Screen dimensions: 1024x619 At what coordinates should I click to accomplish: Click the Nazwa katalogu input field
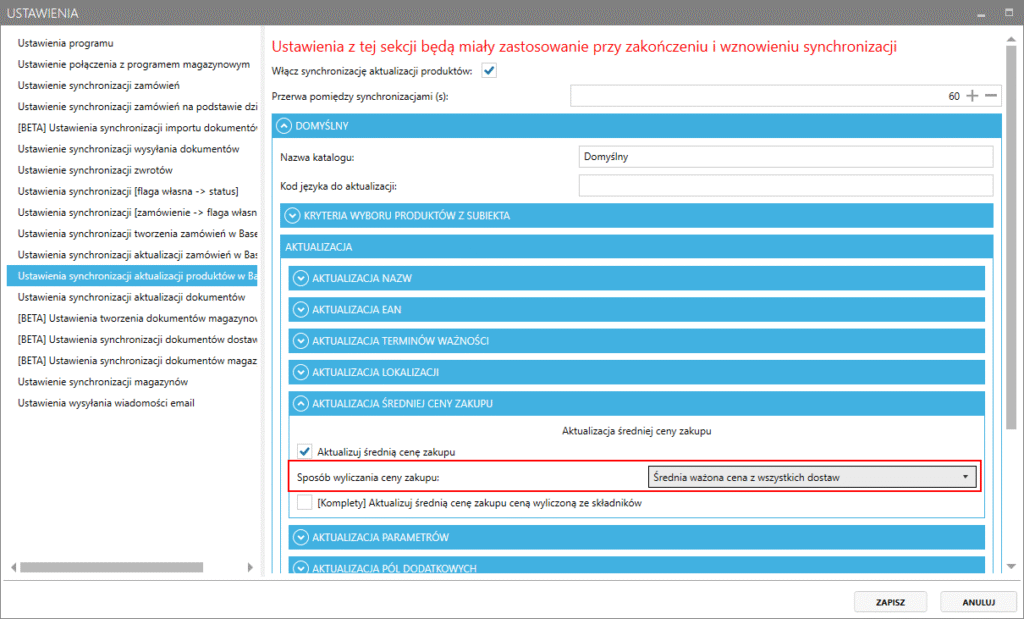click(785, 157)
